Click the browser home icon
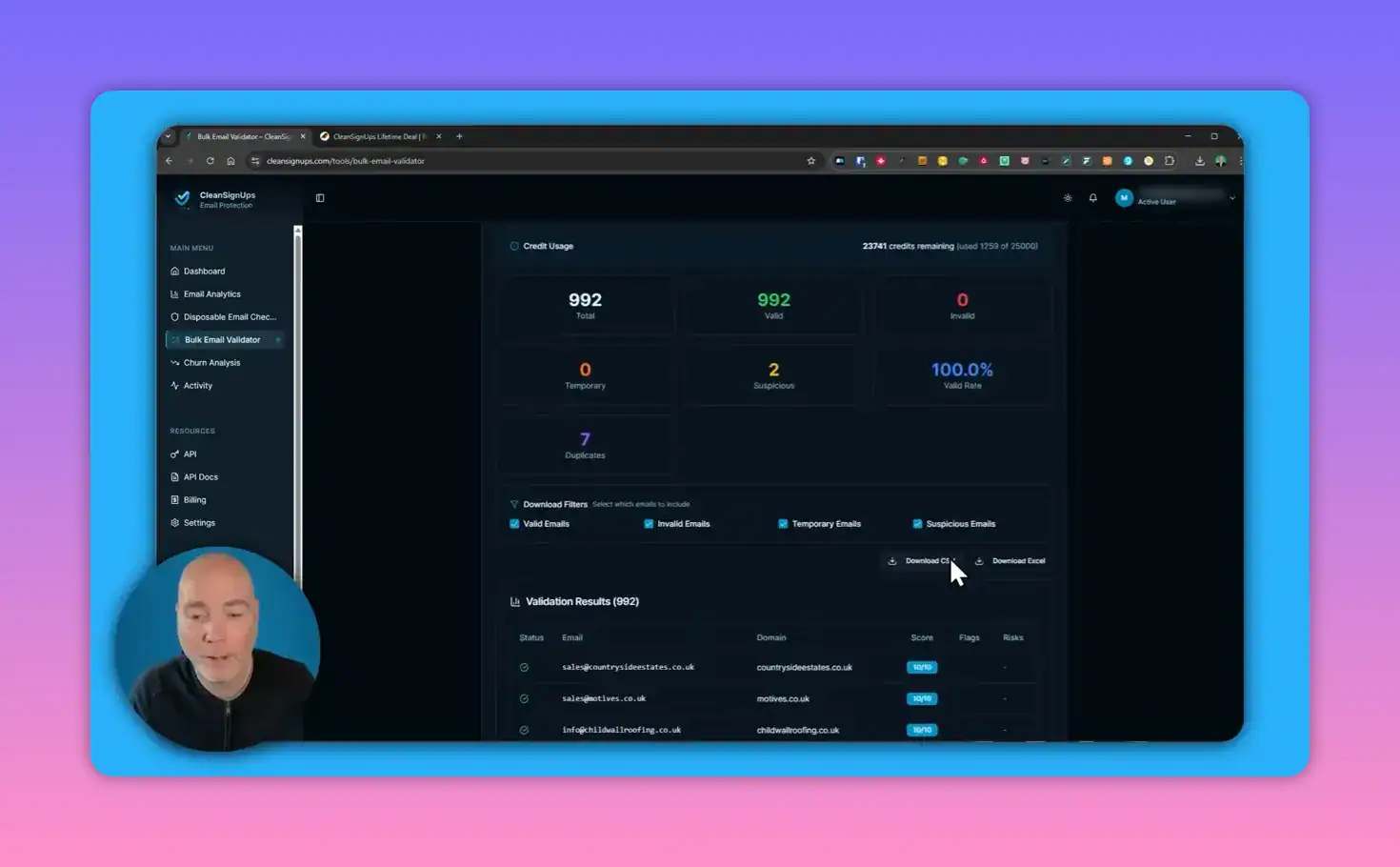This screenshot has height=867, width=1400. pyautogui.click(x=230, y=161)
